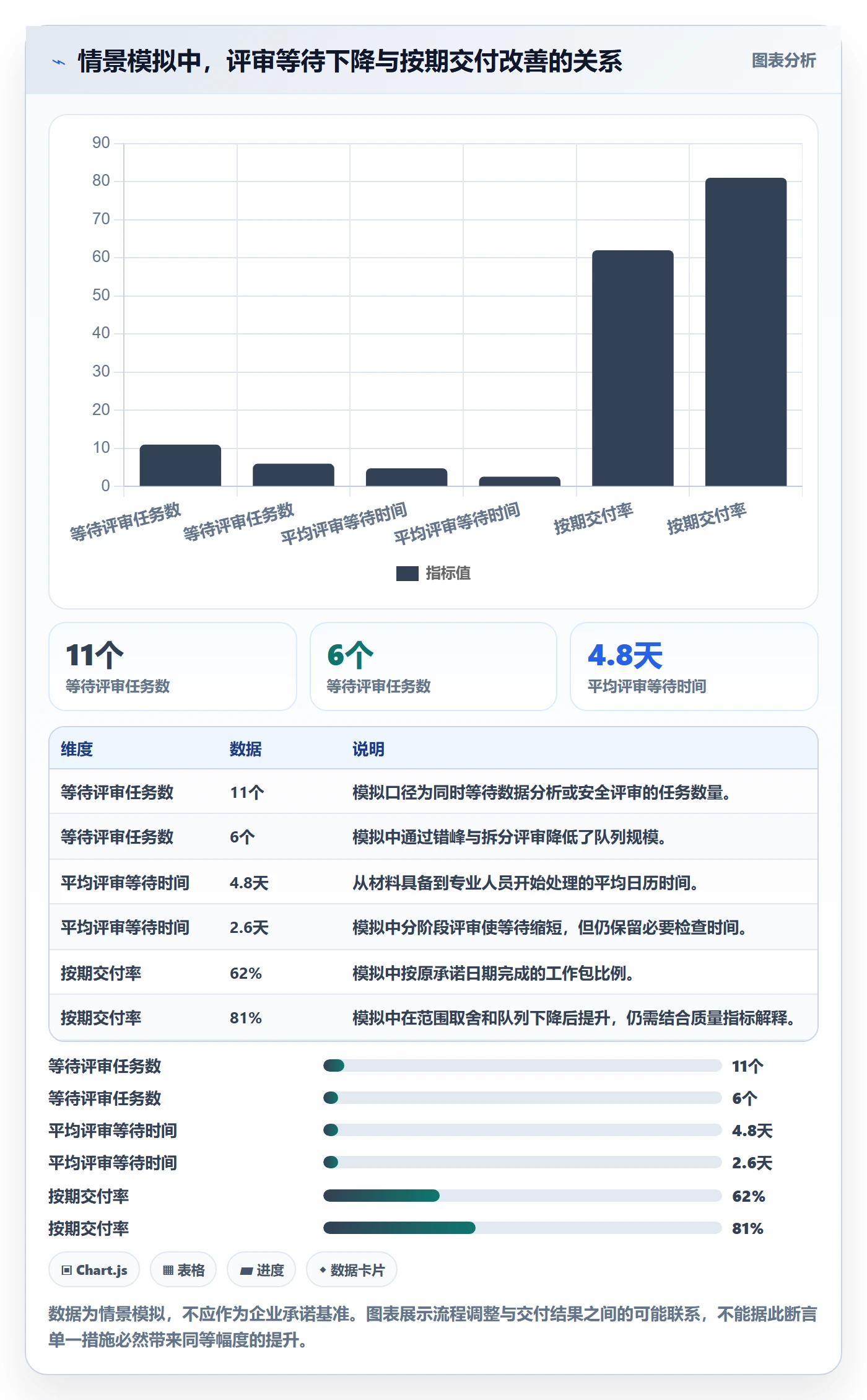Click the y-axis label 50
This screenshot has height=1400, width=867.
tap(101, 295)
